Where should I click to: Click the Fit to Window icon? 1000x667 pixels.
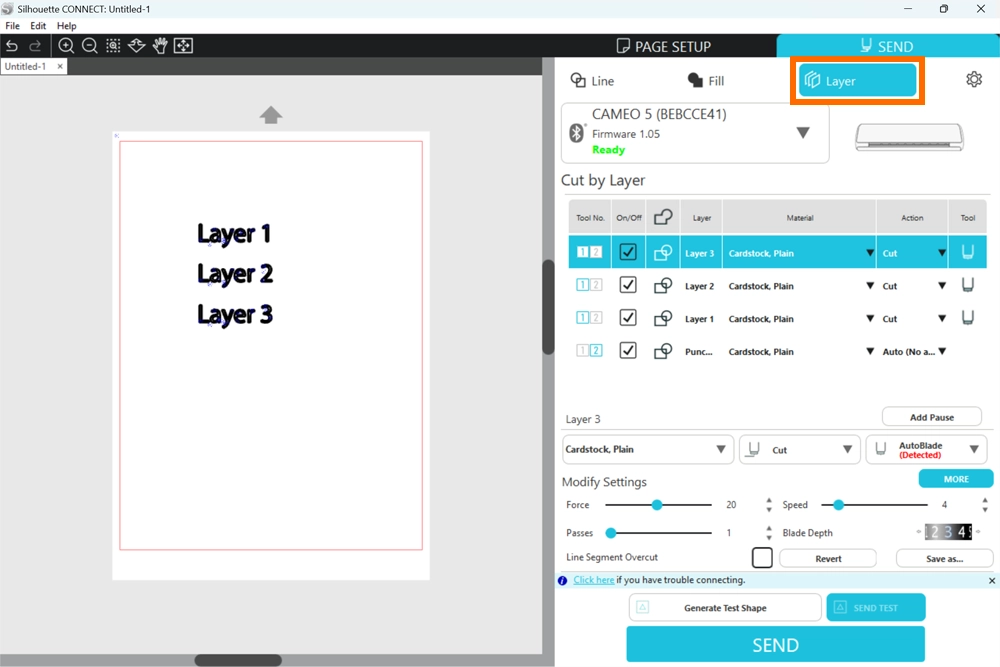point(184,46)
